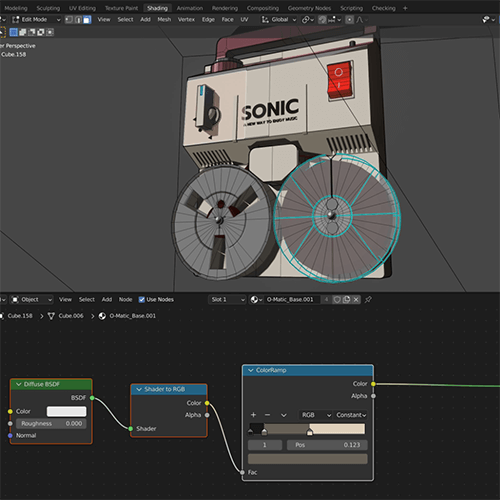This screenshot has width=500, height=500.
Task: Switch to Texture Paint workspace tab
Action: pos(121,8)
